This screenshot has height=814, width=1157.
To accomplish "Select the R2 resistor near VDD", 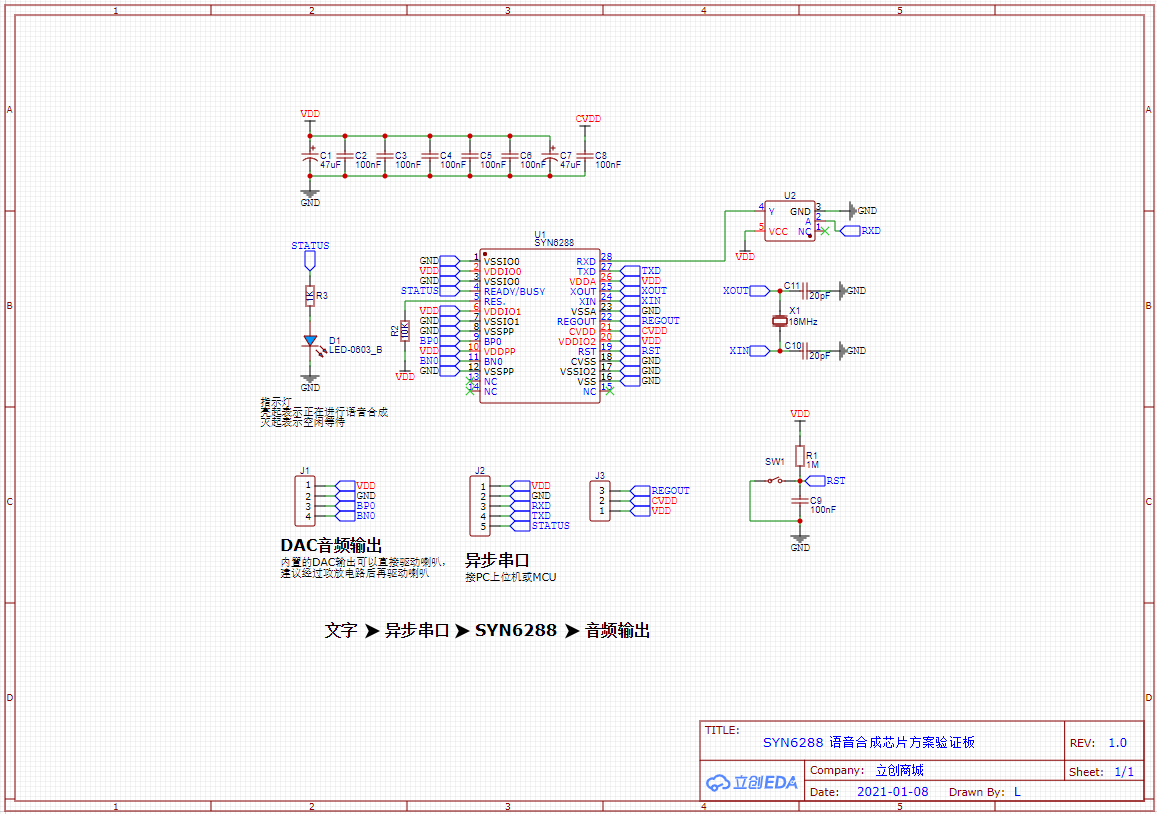I will [404, 331].
